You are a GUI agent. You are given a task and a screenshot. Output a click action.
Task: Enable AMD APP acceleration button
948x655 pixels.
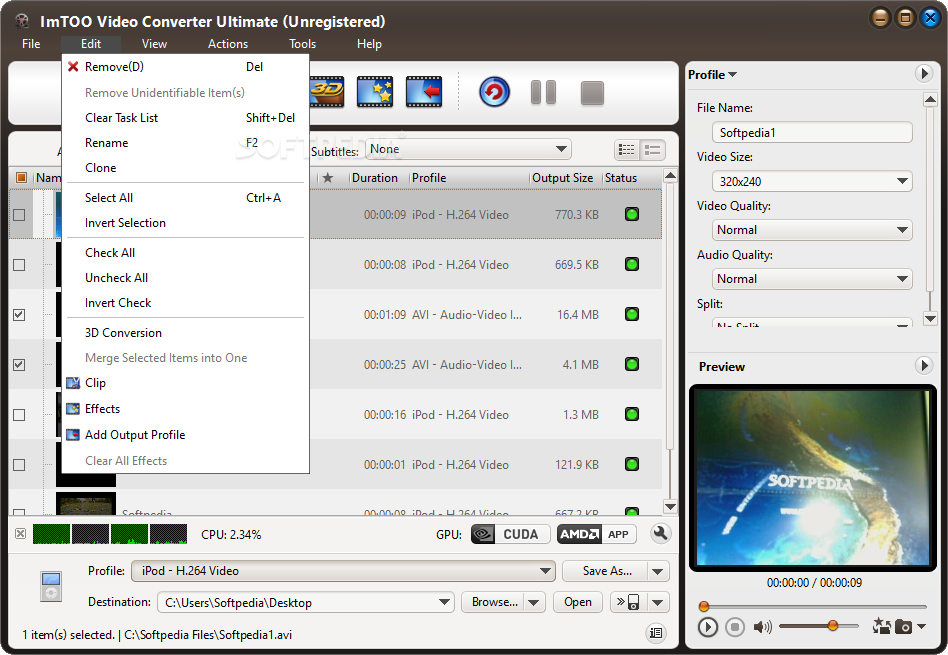coord(597,534)
